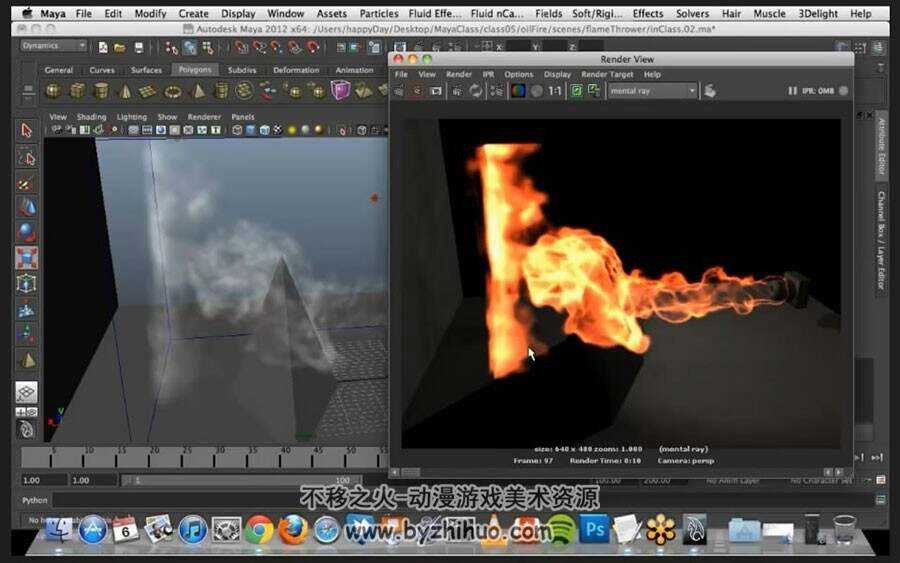
Task: Select the arrow Select tool in toolbox
Action: 26,131
